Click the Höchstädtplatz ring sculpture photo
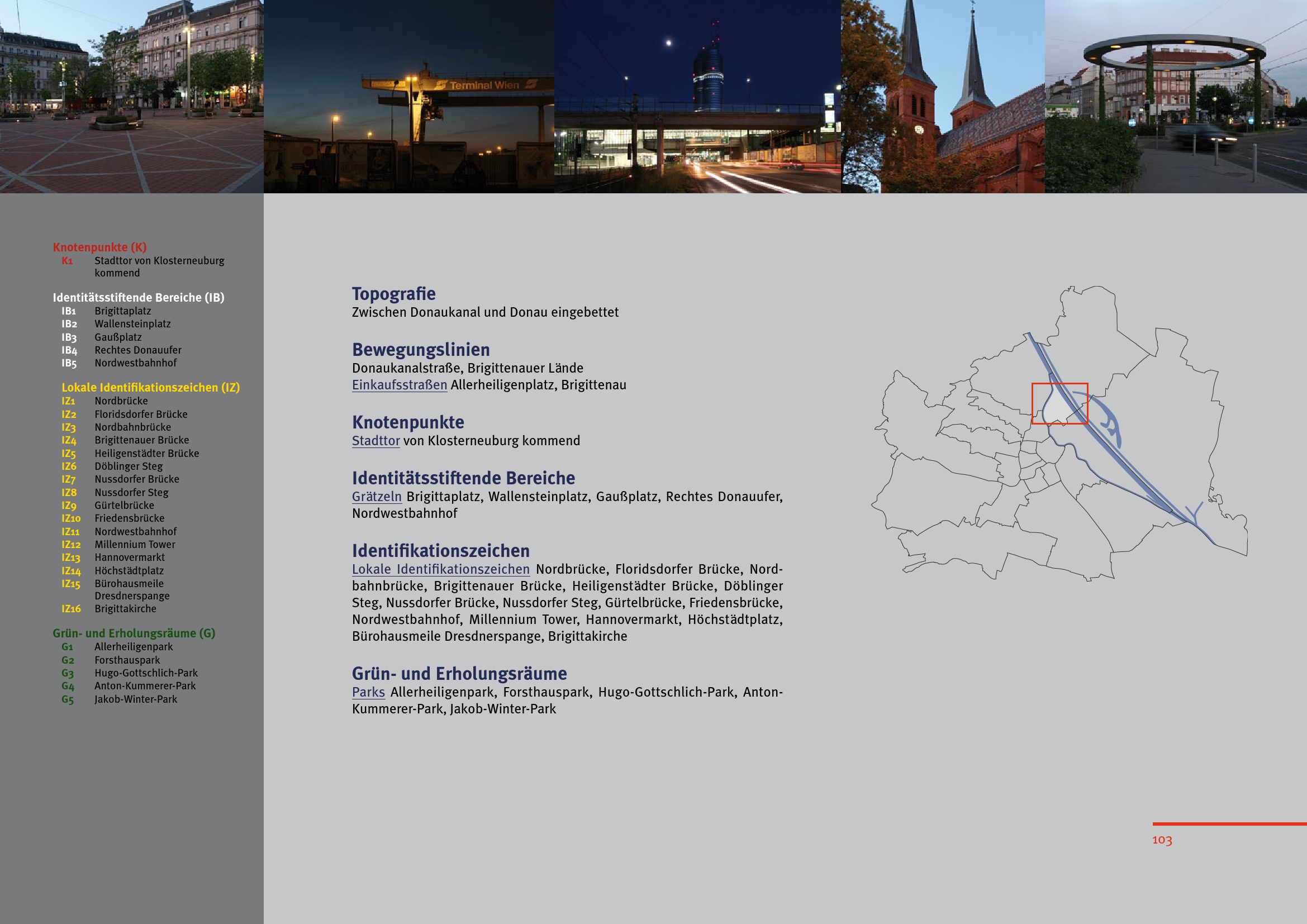Image resolution: width=1307 pixels, height=924 pixels. (1176, 96)
